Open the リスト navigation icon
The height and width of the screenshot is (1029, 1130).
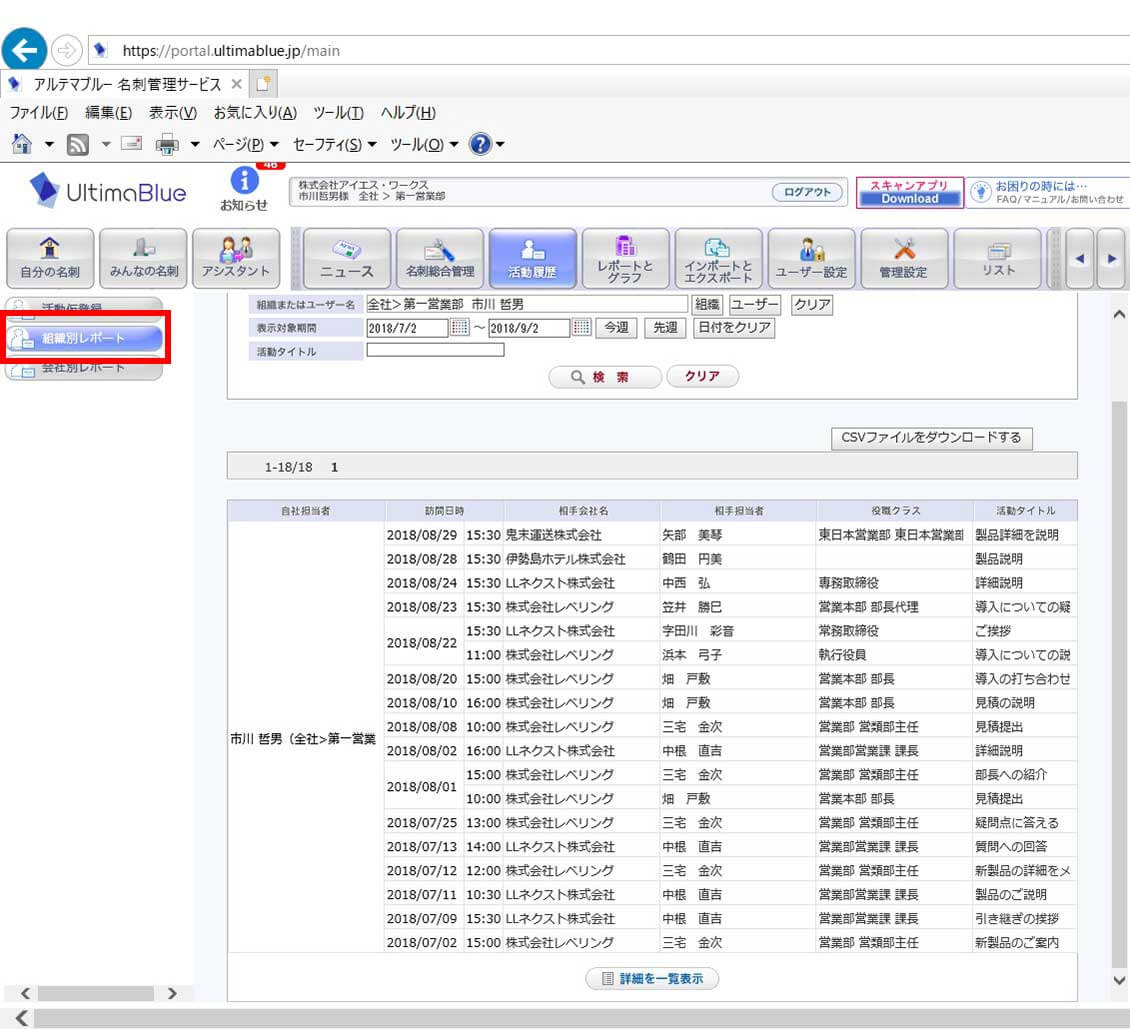click(997, 259)
